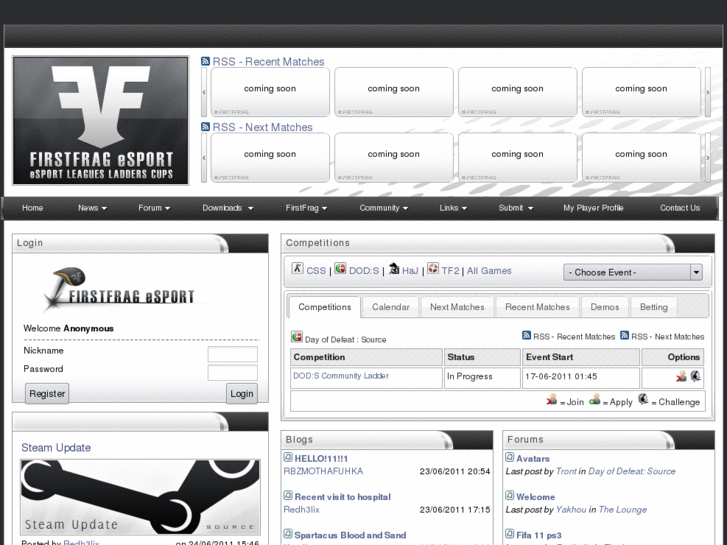Click the forum icon beside Avatars
Screen dimensions: 727x545
click(x=510, y=457)
